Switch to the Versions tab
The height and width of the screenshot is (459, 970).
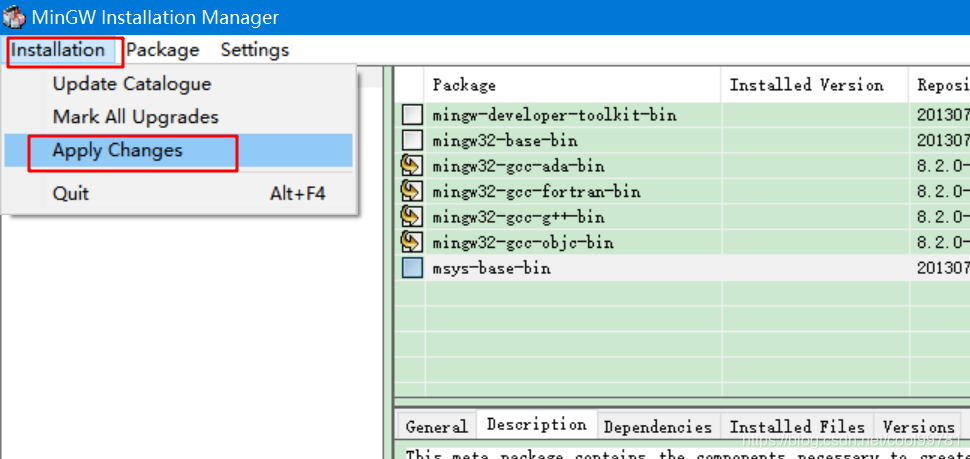pyautogui.click(x=919, y=427)
